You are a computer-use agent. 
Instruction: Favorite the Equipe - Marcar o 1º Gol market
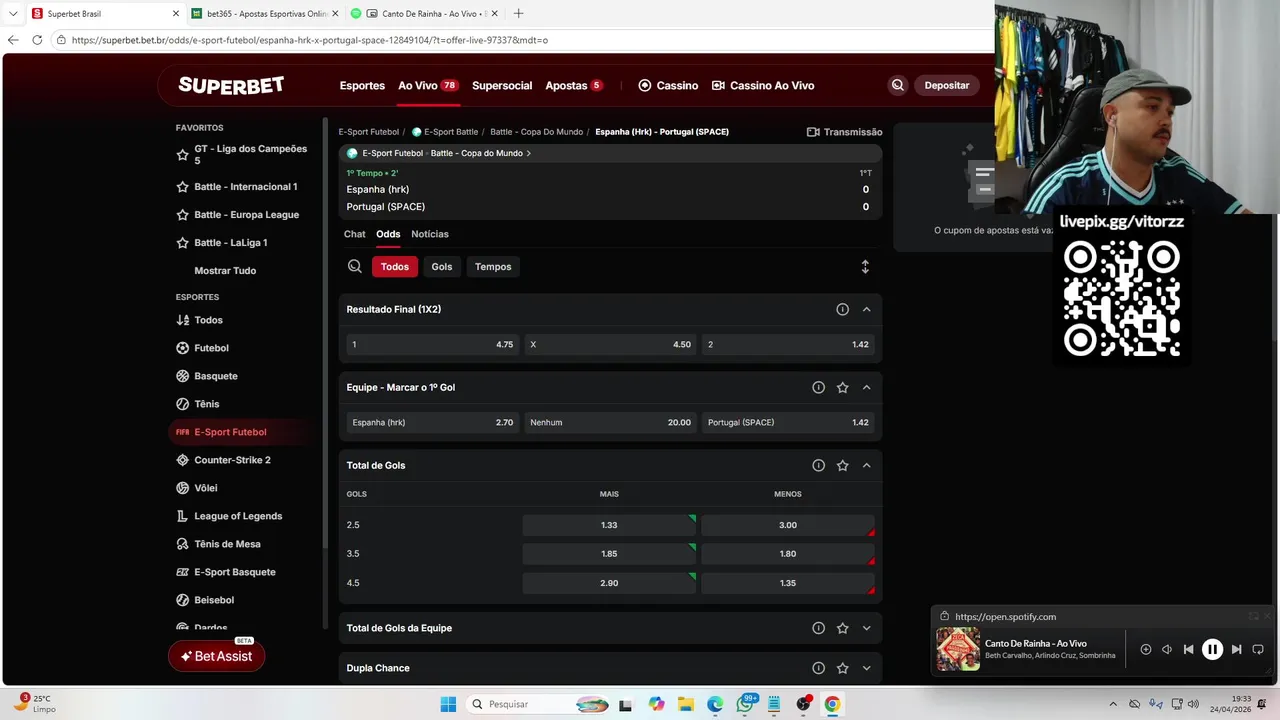[842, 387]
